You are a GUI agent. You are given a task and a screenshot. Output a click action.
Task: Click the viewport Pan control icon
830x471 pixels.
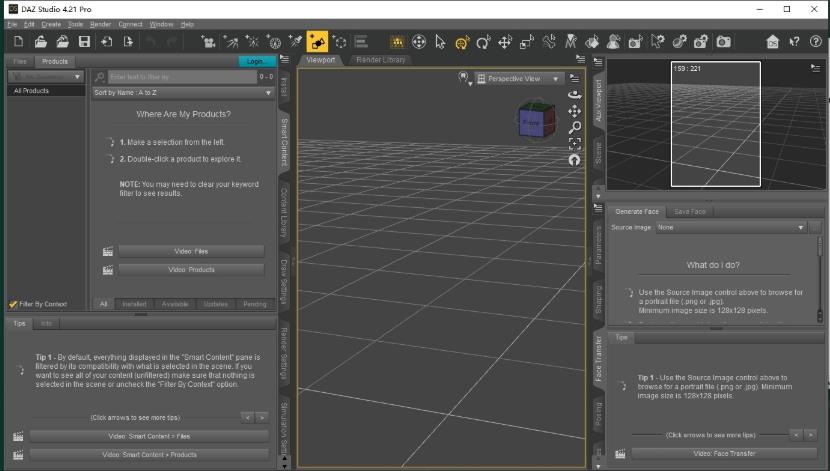(x=574, y=111)
